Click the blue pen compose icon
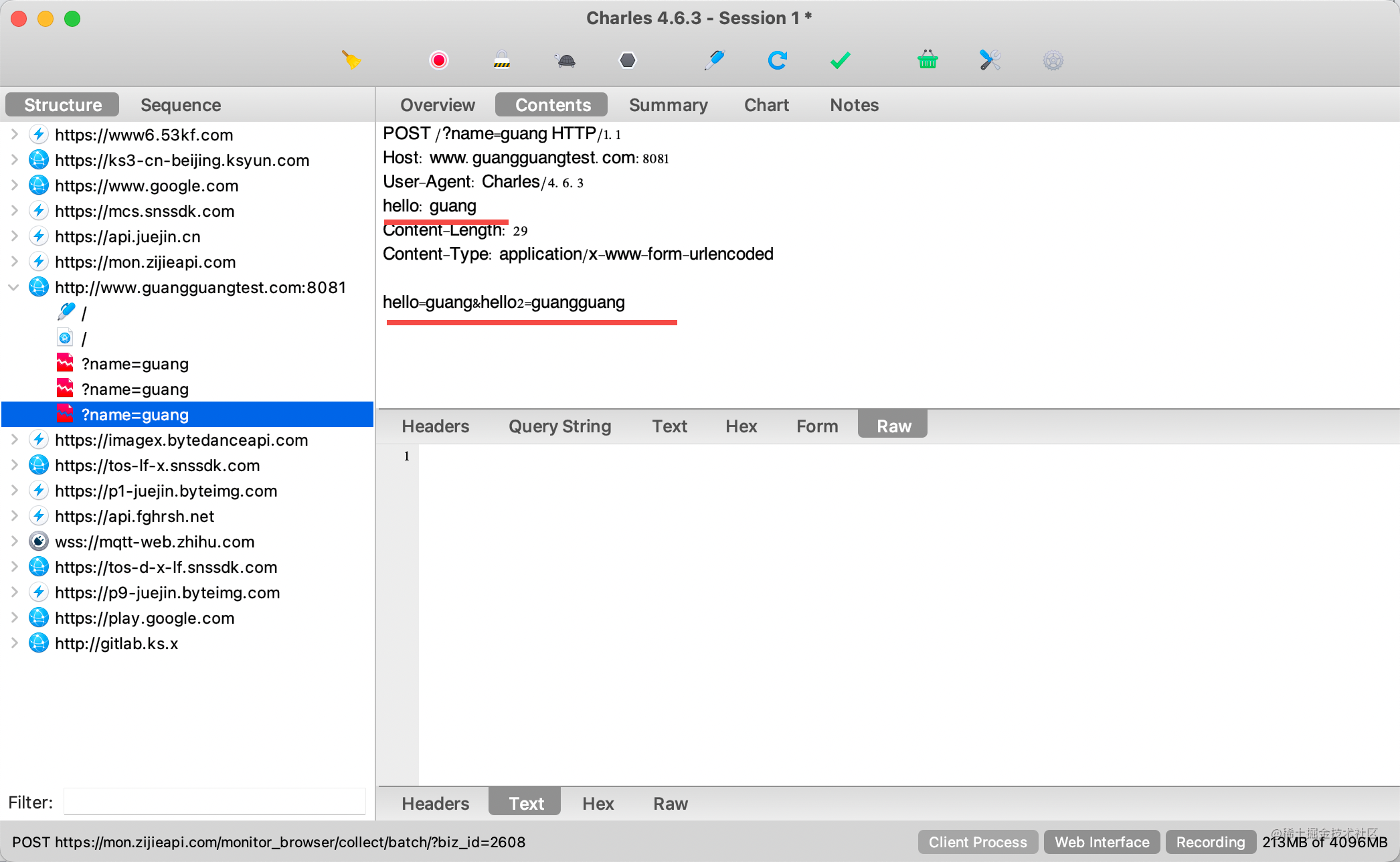The width and height of the screenshot is (1400, 862). coord(714,60)
